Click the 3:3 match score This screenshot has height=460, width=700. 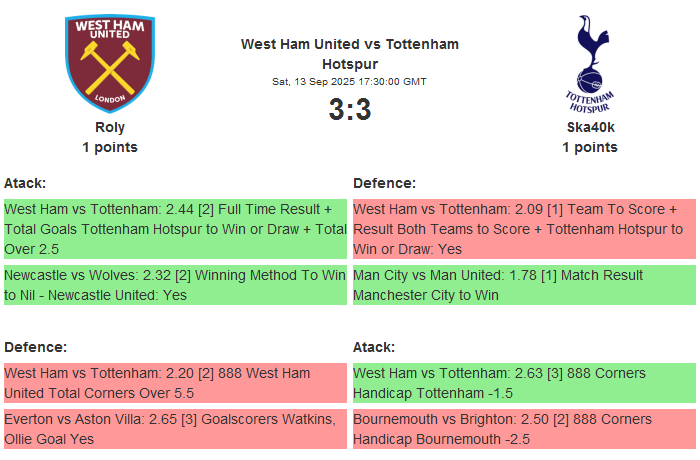[350, 110]
